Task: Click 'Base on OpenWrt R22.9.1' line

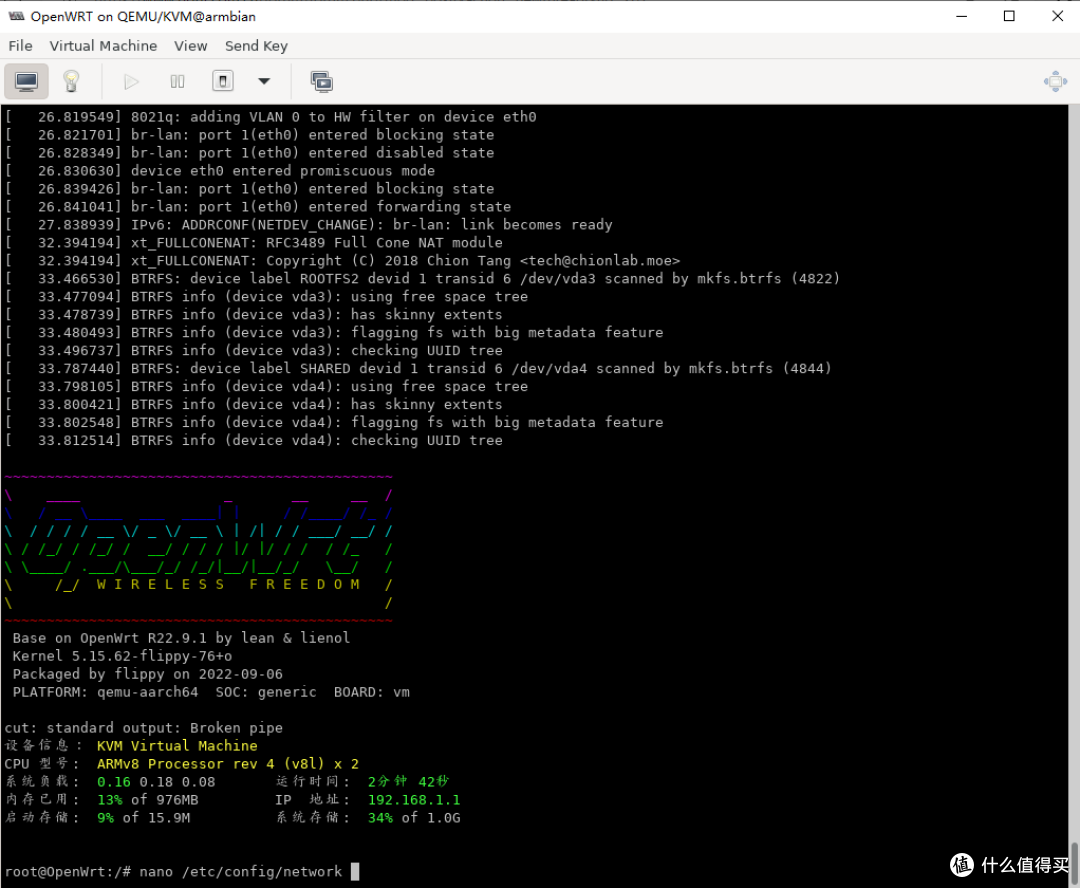Action: [x=181, y=638]
